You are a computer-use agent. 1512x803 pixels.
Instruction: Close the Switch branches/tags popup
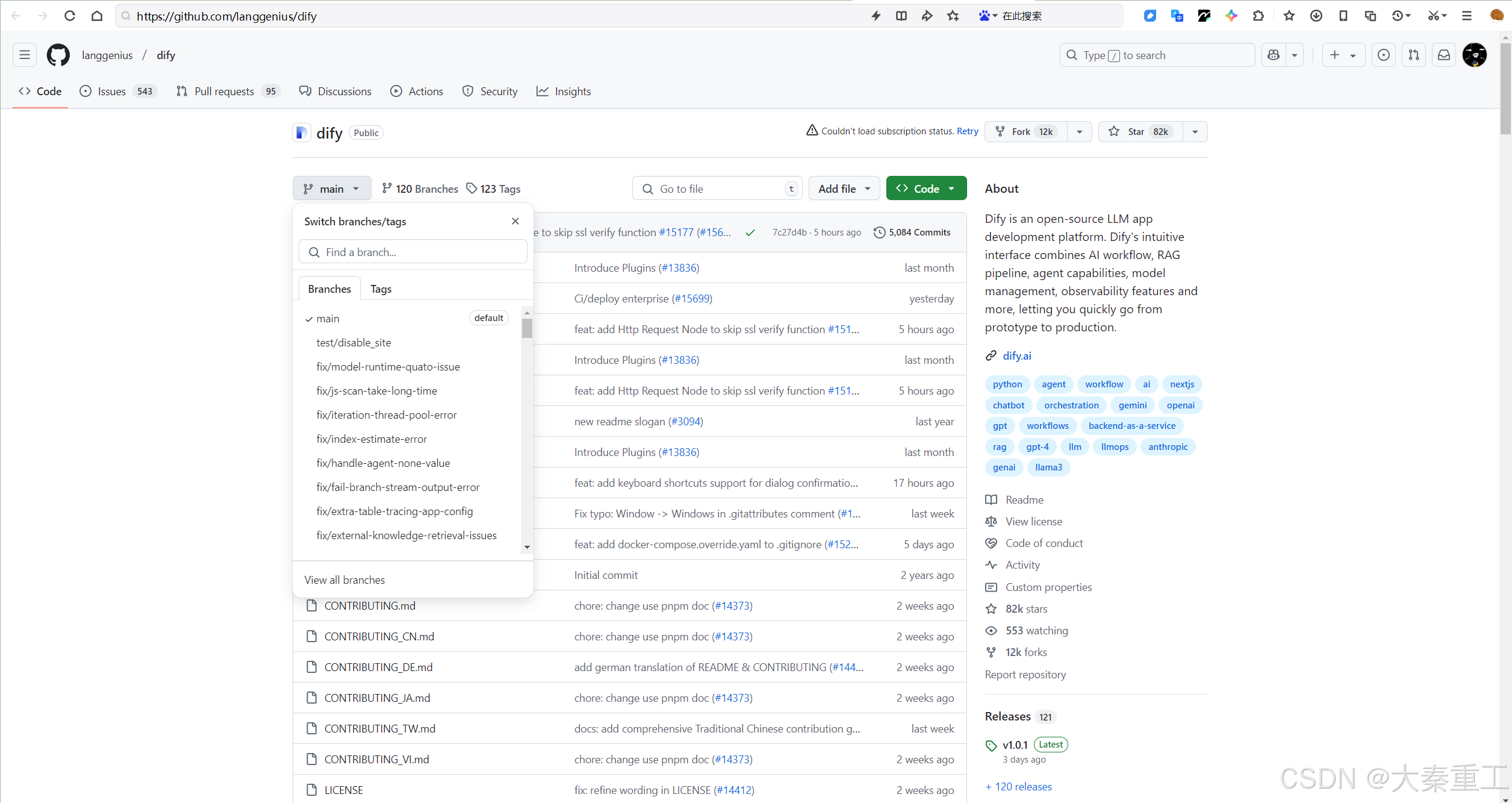point(515,221)
